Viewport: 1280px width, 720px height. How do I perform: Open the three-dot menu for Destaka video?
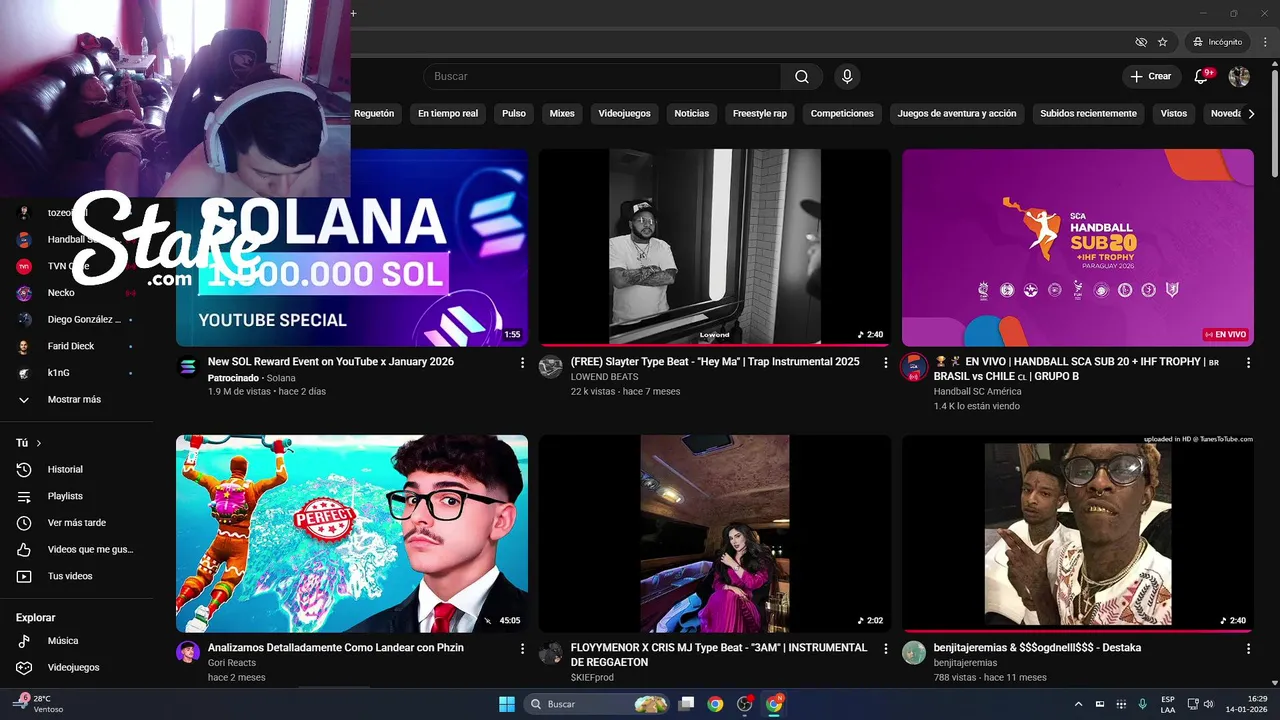(x=1248, y=649)
